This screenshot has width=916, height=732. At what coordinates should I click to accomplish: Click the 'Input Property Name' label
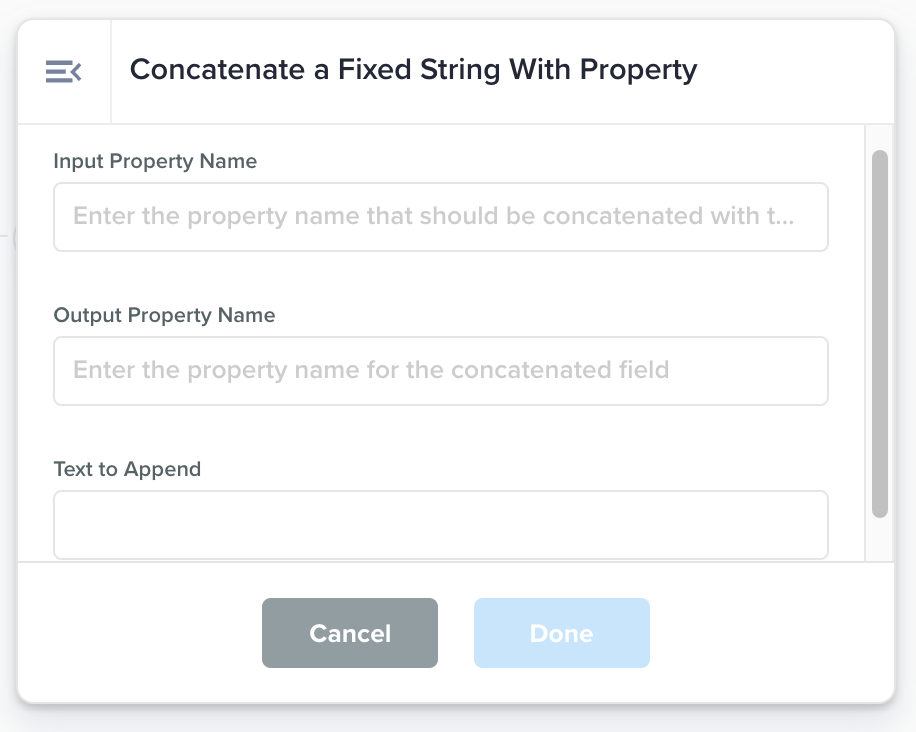pos(155,161)
